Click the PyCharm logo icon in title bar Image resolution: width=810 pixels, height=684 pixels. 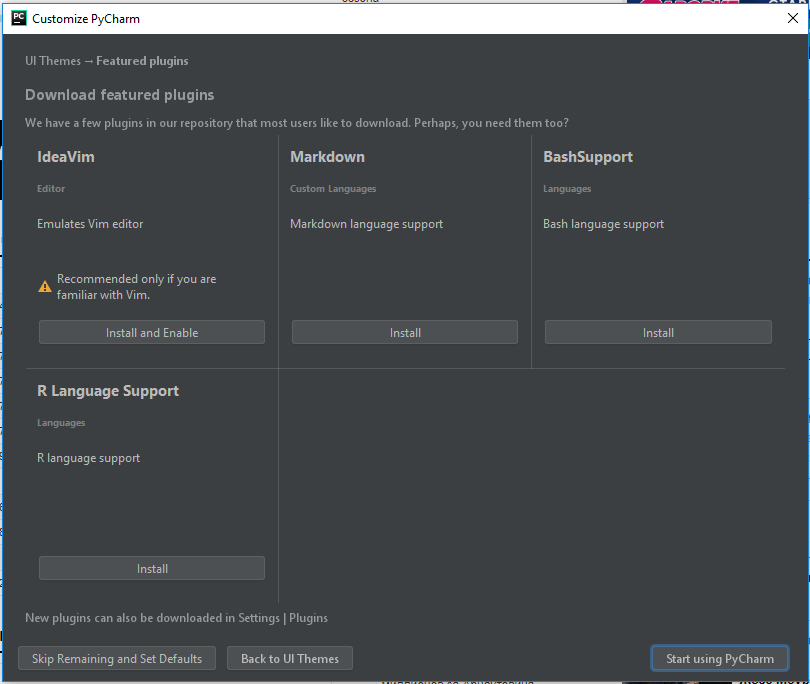pos(19,19)
